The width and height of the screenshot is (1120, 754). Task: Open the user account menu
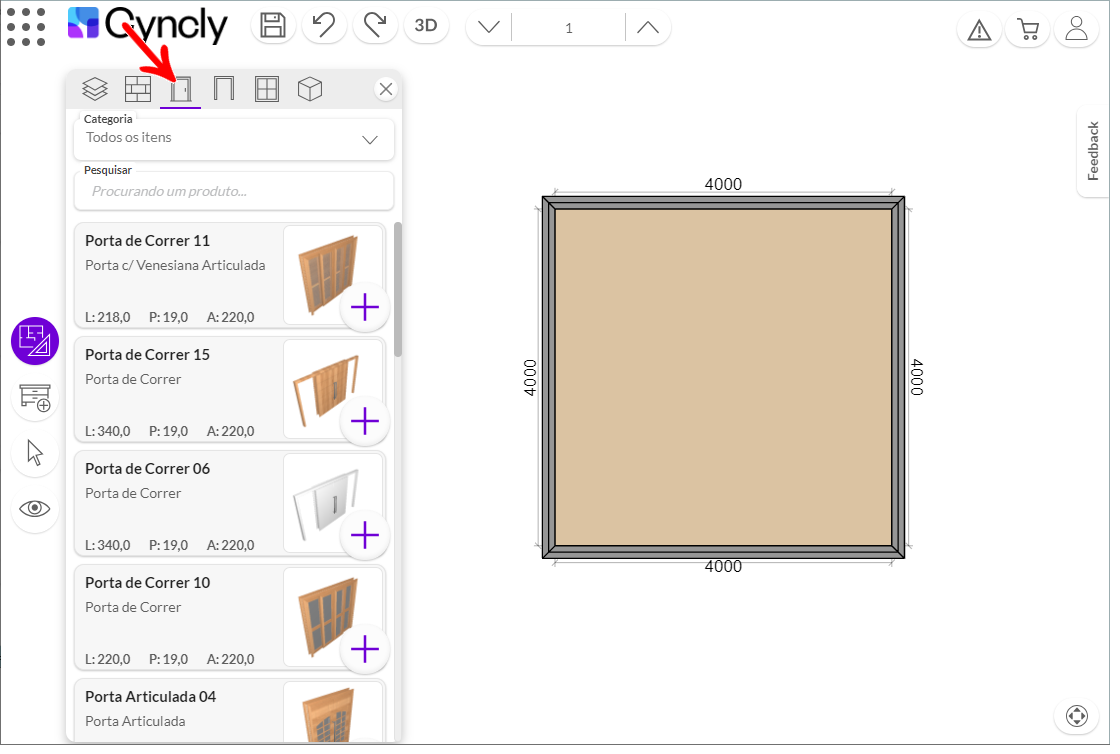pyautogui.click(x=1076, y=30)
